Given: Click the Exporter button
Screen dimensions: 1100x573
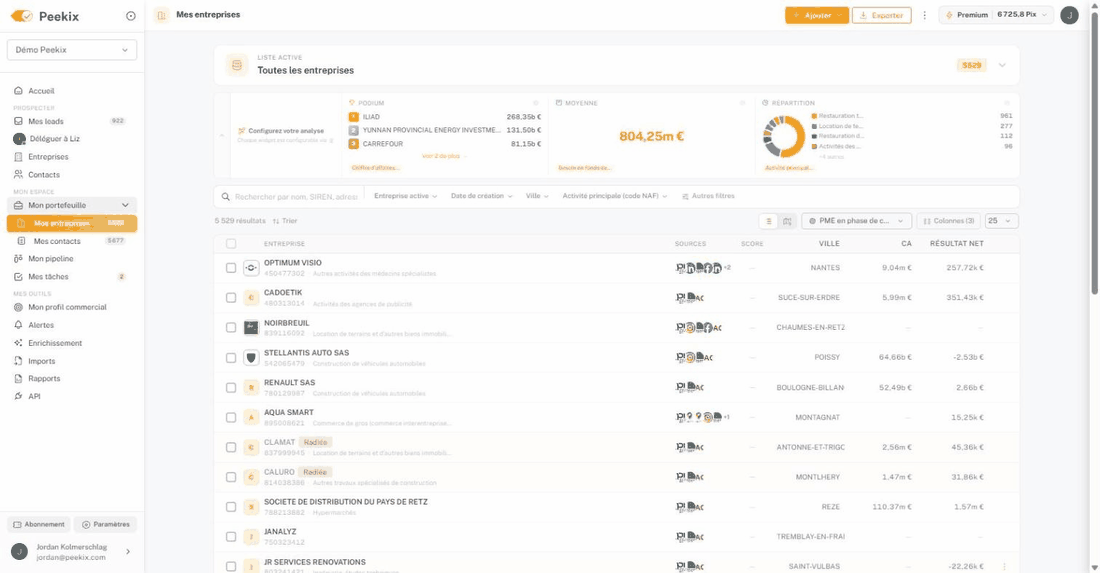Looking at the screenshot, I should click(x=881, y=15).
